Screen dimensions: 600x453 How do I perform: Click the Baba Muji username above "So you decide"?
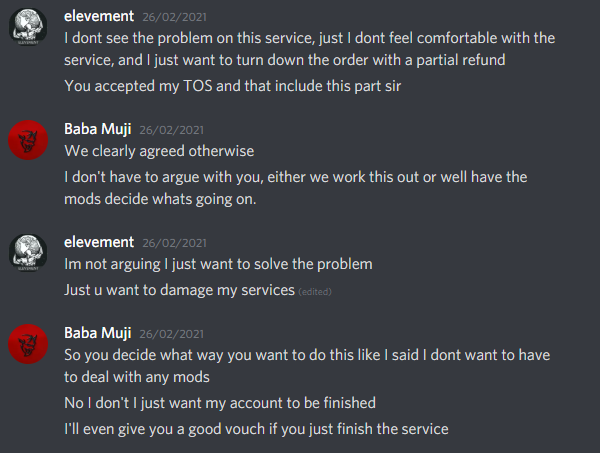pos(98,332)
